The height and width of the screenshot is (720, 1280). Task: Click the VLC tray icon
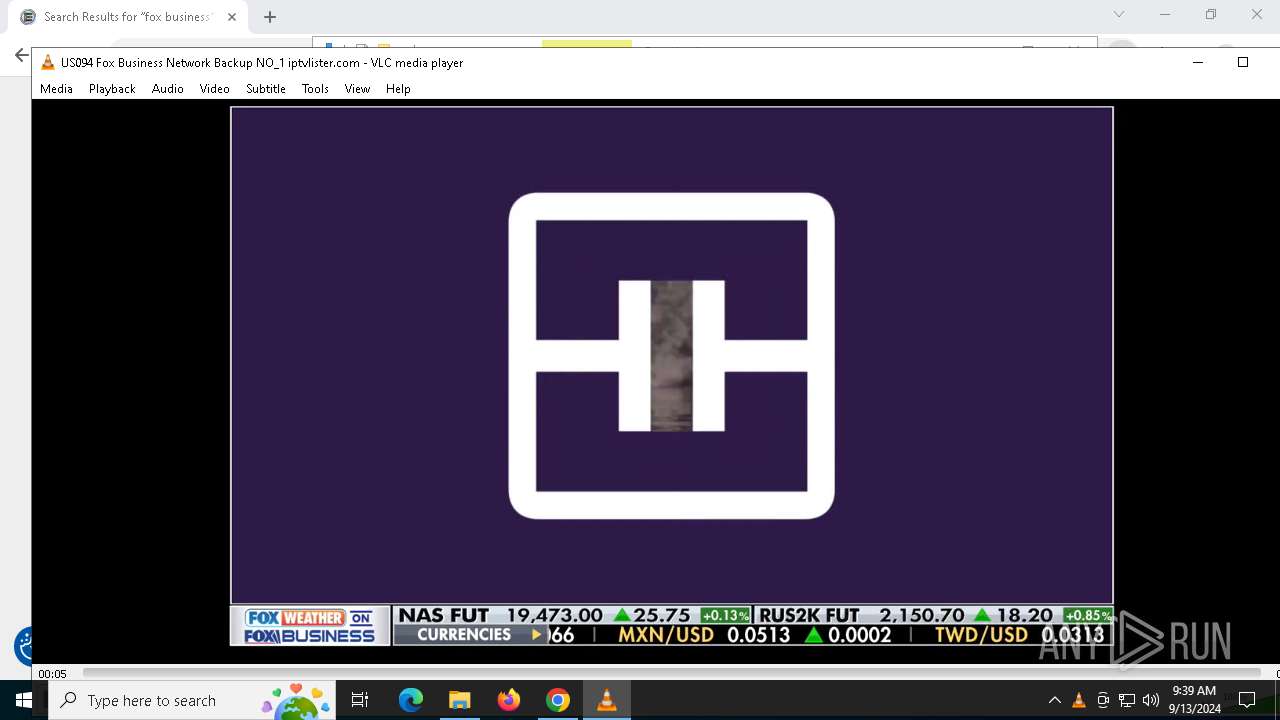point(1079,700)
